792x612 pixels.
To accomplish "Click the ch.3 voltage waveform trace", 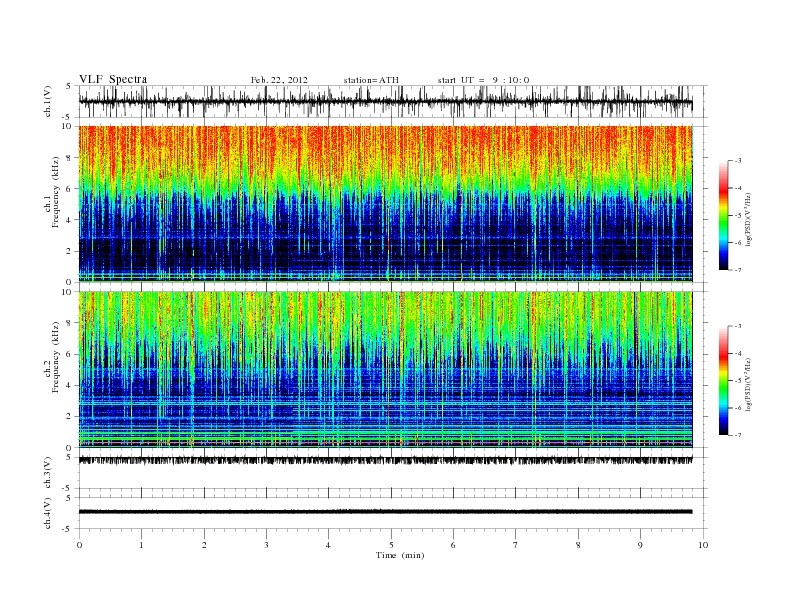I will (x=385, y=460).
